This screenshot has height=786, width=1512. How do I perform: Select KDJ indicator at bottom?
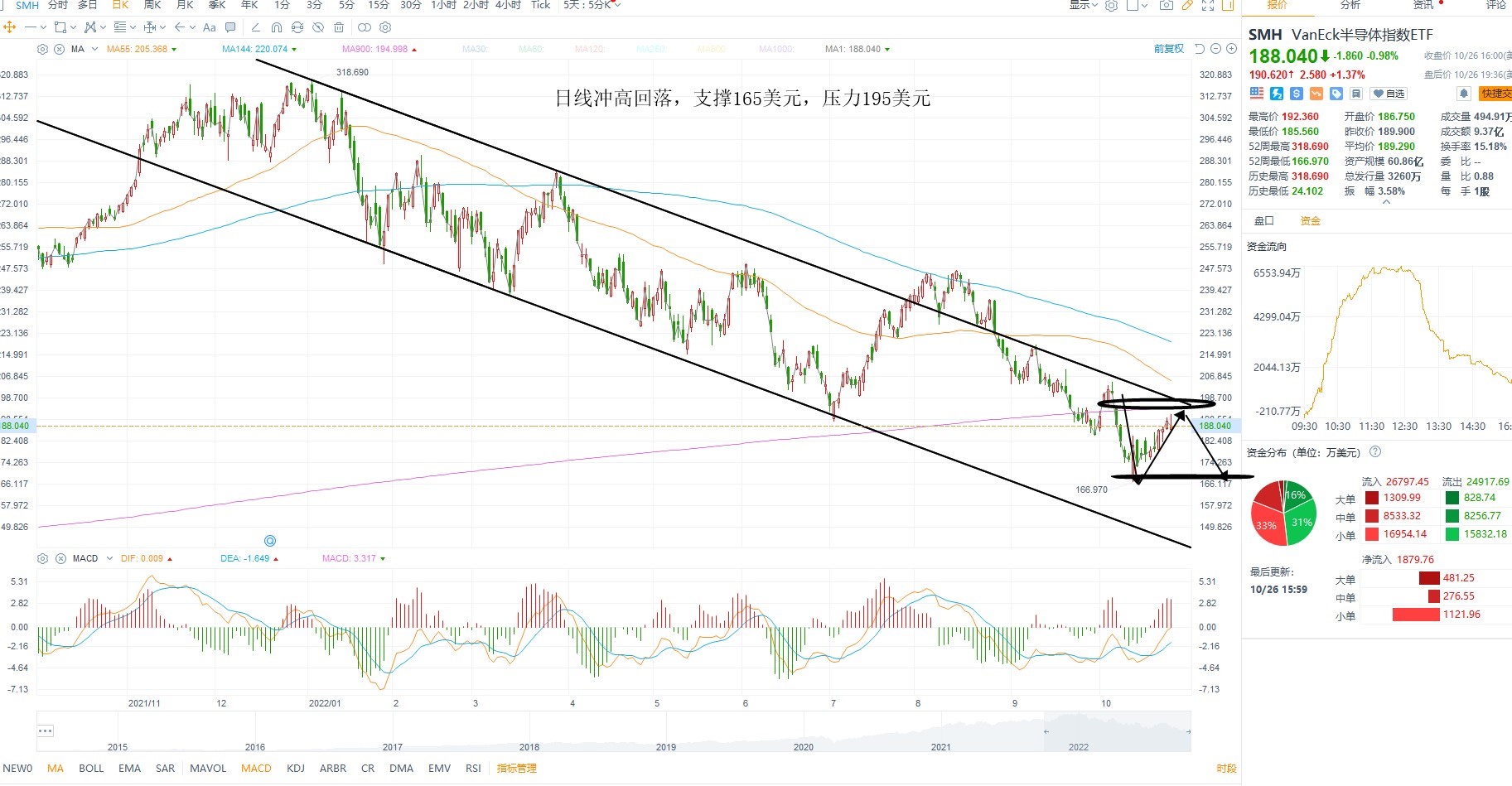click(x=296, y=768)
